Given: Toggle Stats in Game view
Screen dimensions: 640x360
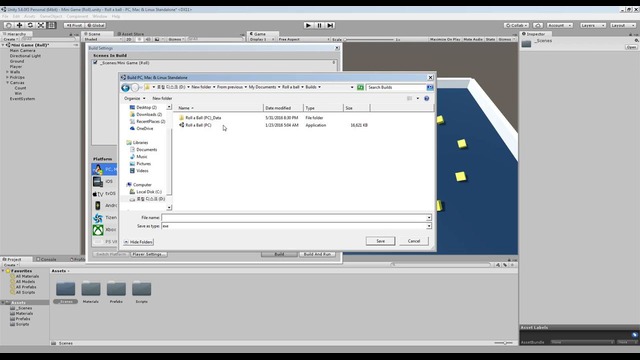Looking at the screenshot, I should (490, 39).
